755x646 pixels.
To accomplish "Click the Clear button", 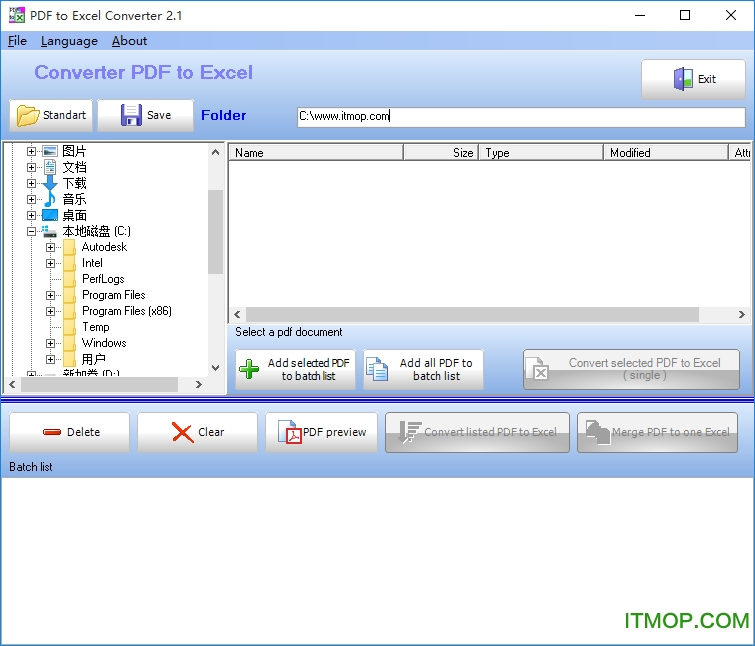I will [197, 432].
